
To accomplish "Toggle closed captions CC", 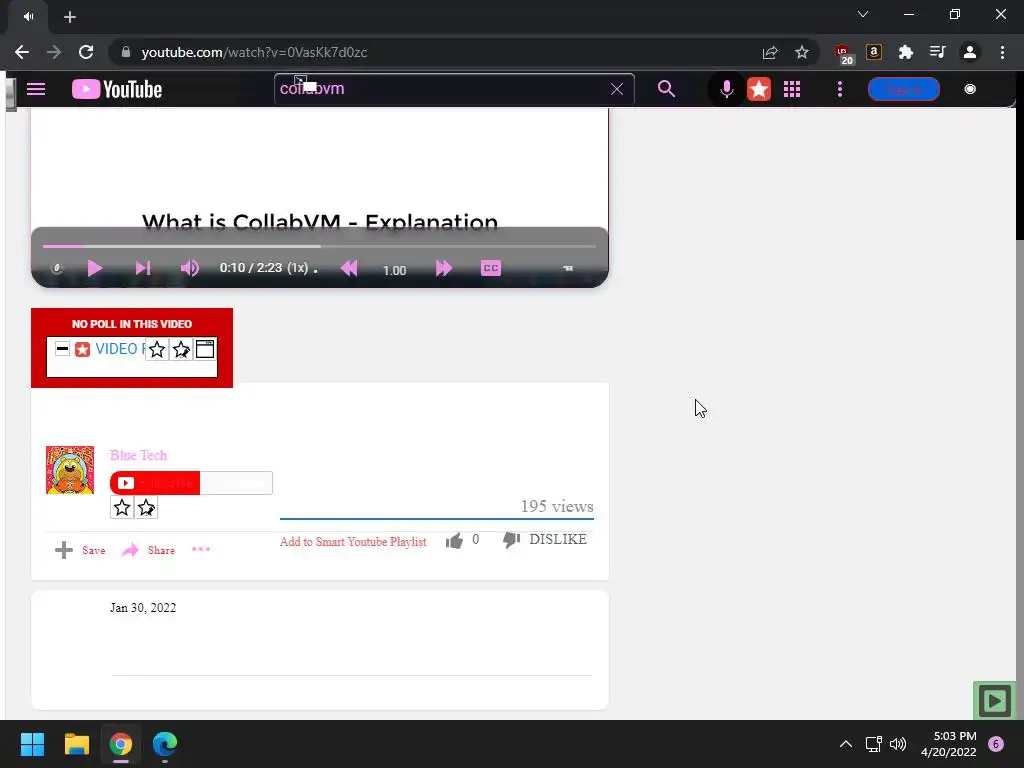I will (491, 268).
